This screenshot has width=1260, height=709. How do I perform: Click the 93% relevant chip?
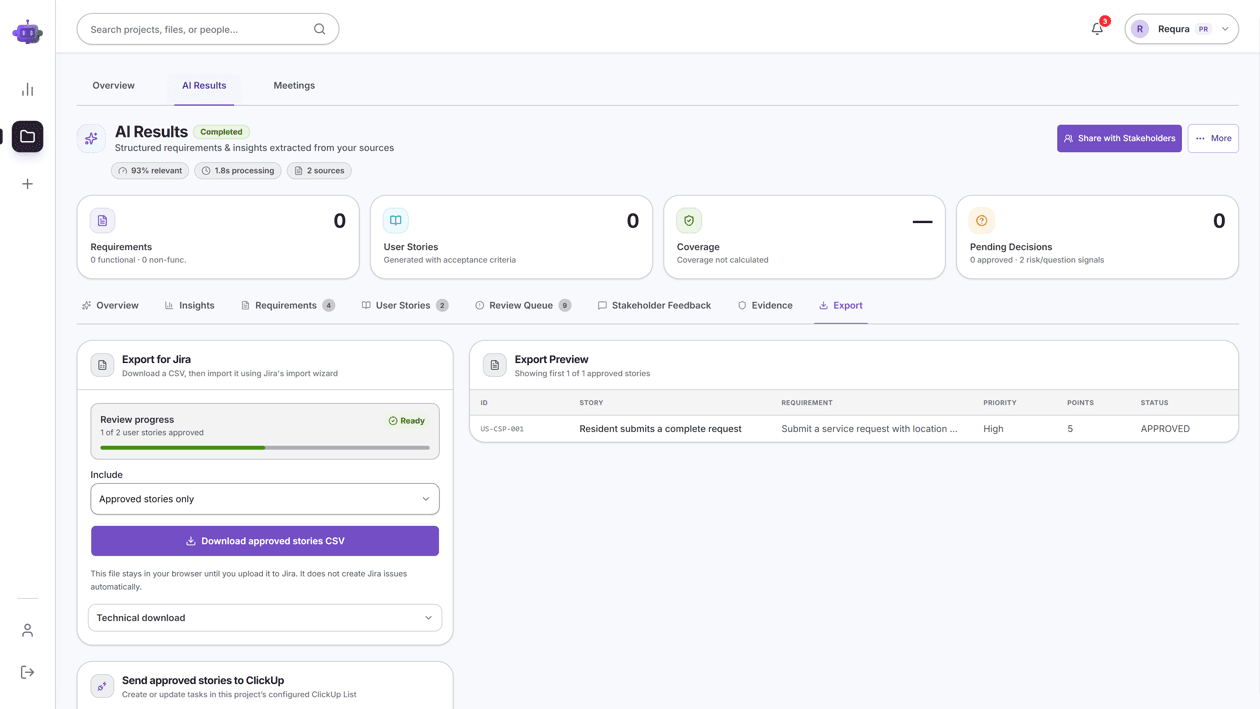(150, 171)
